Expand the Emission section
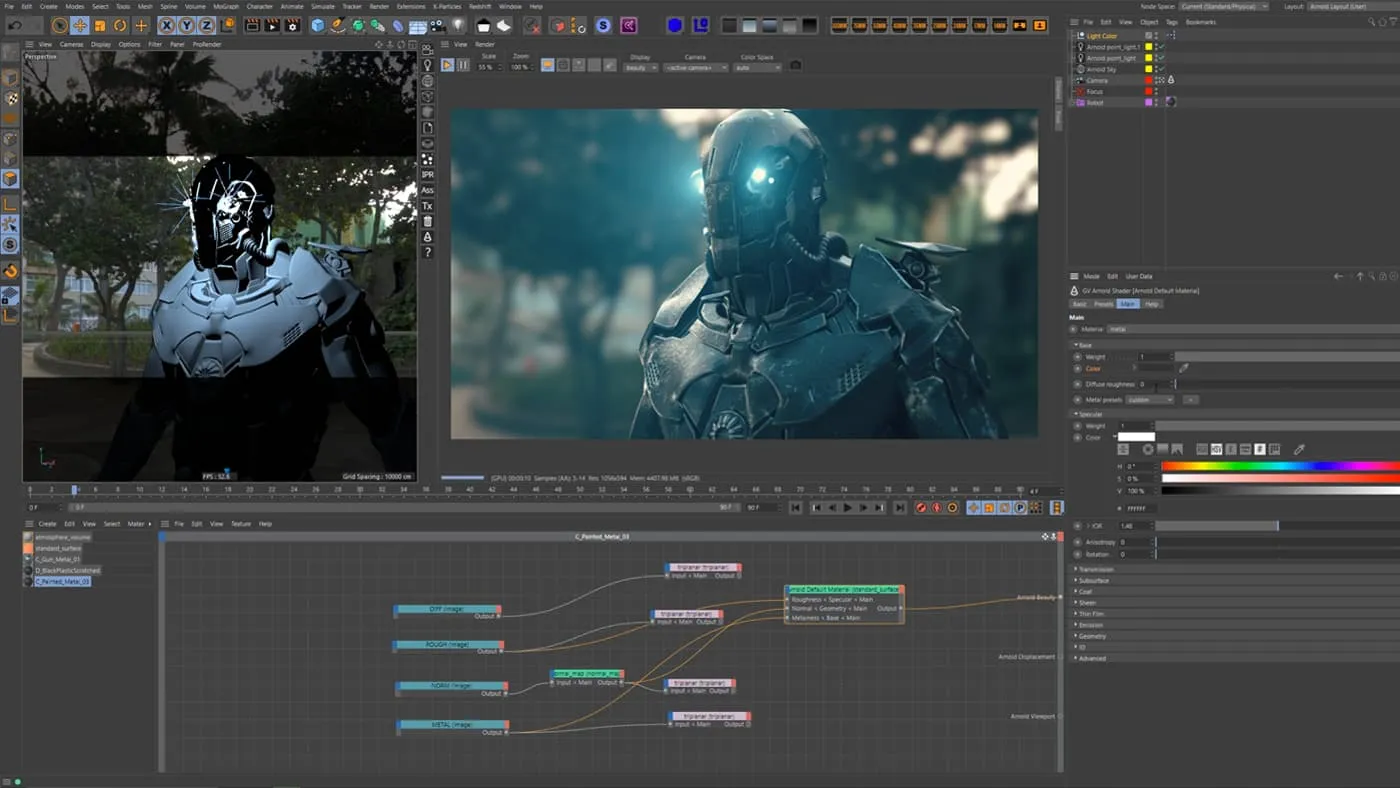The width and height of the screenshot is (1400, 788). (1092, 625)
